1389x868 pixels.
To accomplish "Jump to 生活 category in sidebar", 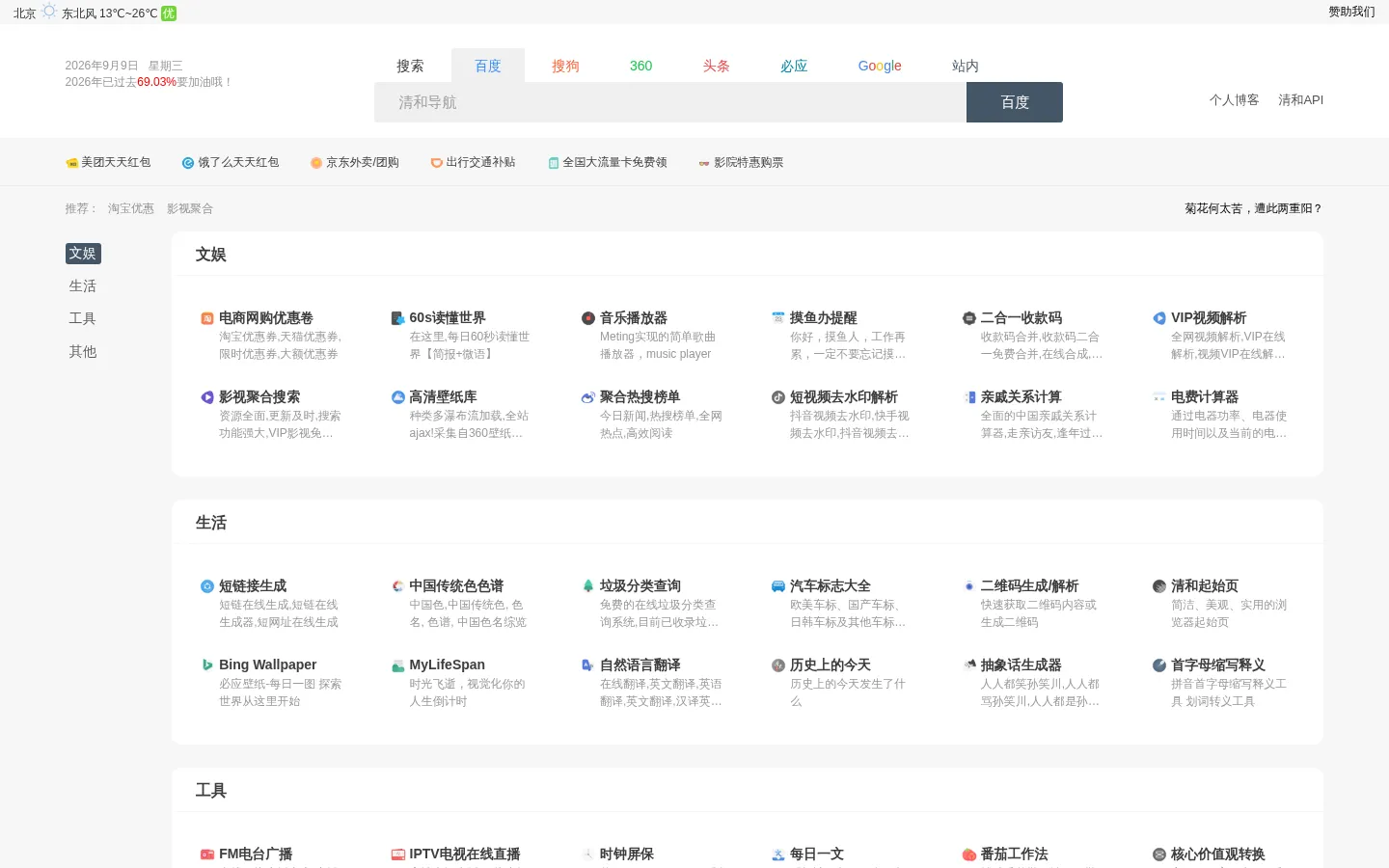I will 83,286.
